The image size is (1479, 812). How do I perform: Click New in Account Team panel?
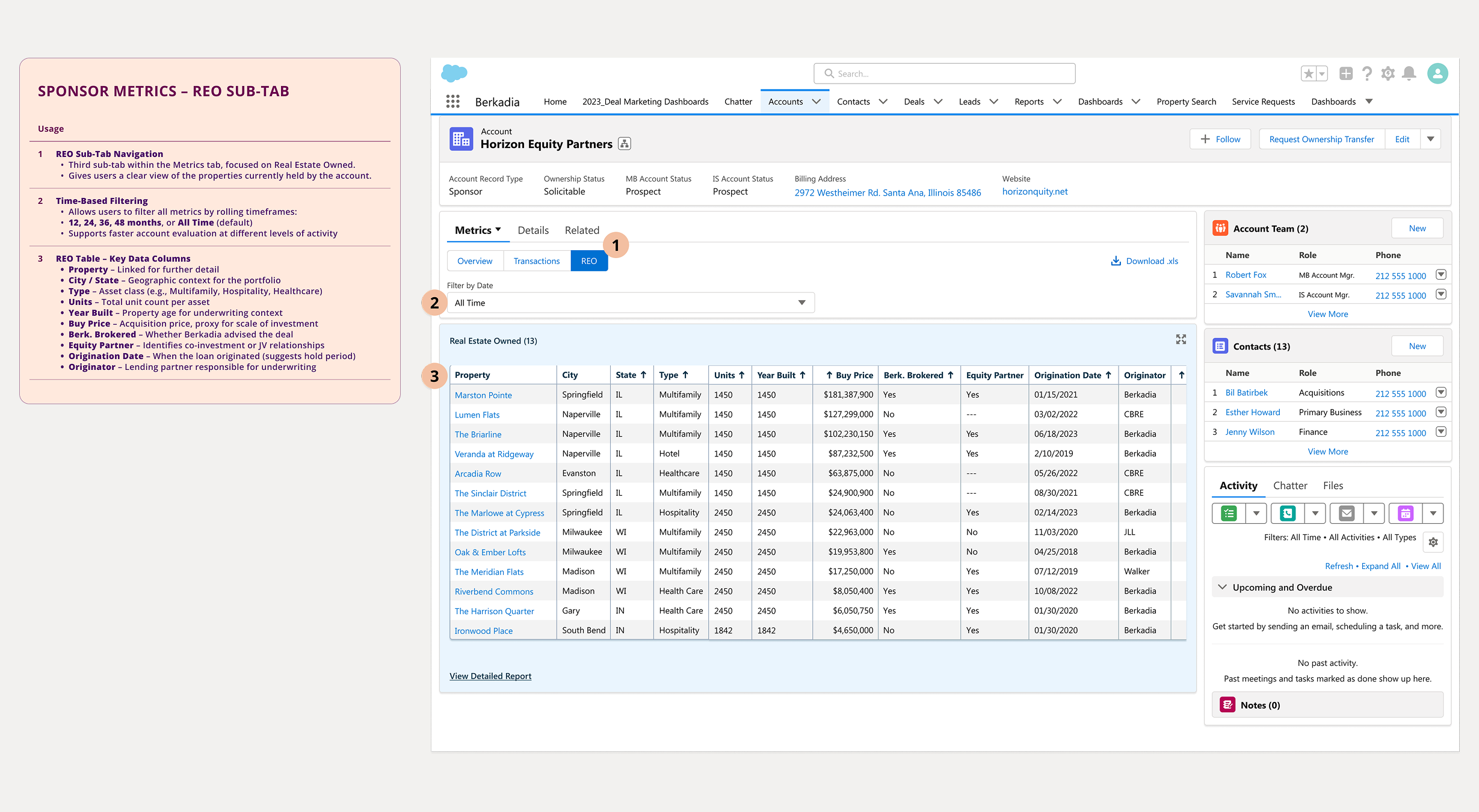coord(1417,228)
